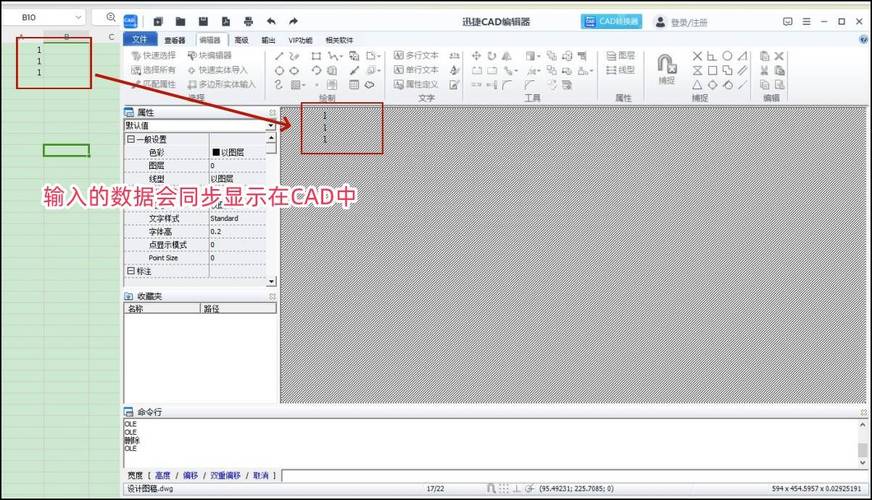The height and width of the screenshot is (500, 872).
Task: Open the feedback message icon in title bar
Action: (x=787, y=22)
